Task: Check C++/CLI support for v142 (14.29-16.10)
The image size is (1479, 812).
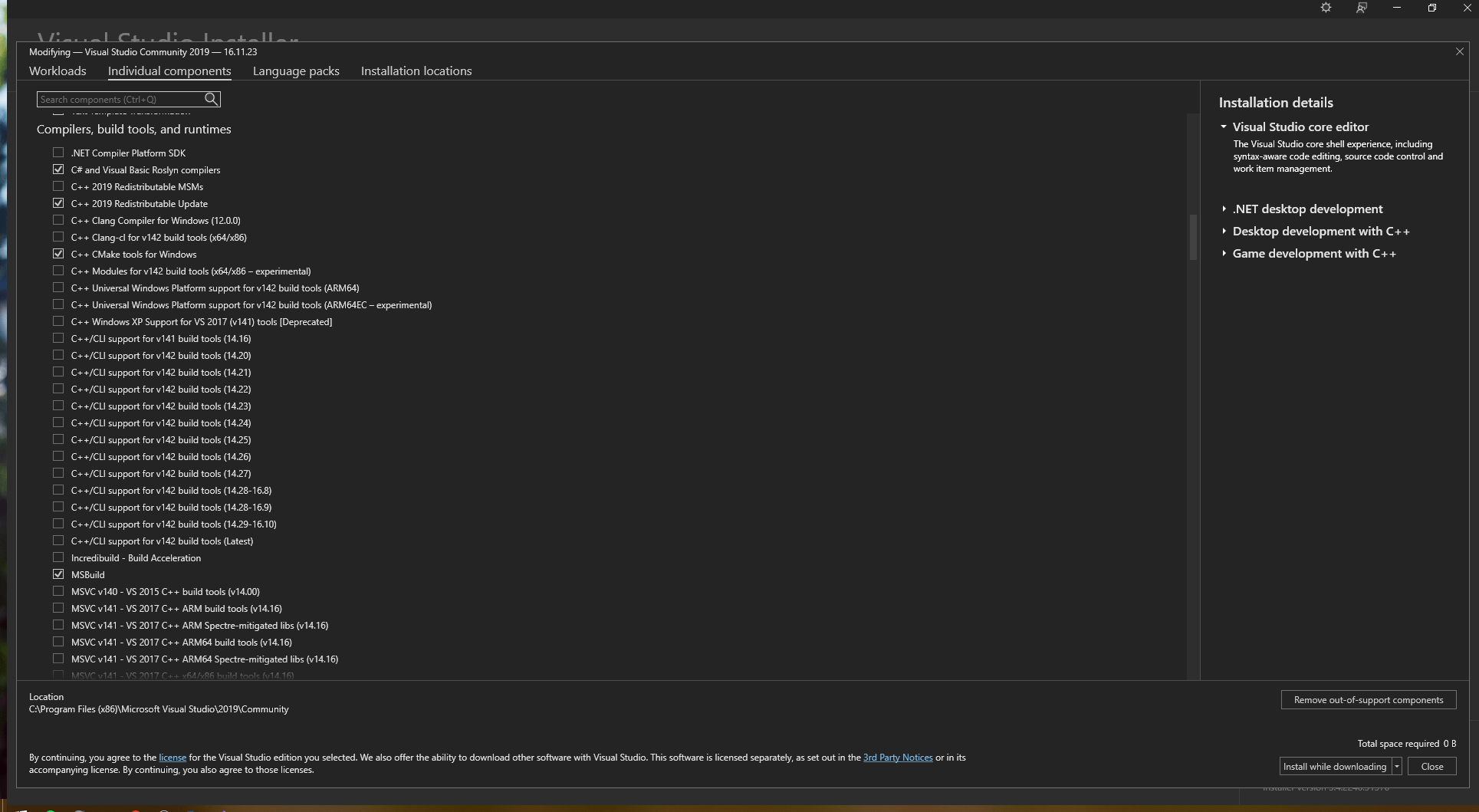Action: click(58, 524)
